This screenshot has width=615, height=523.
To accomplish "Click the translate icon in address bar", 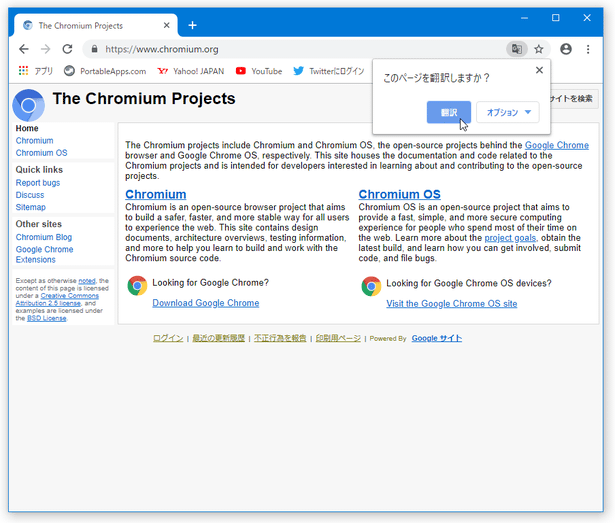I will pyautogui.click(x=517, y=49).
